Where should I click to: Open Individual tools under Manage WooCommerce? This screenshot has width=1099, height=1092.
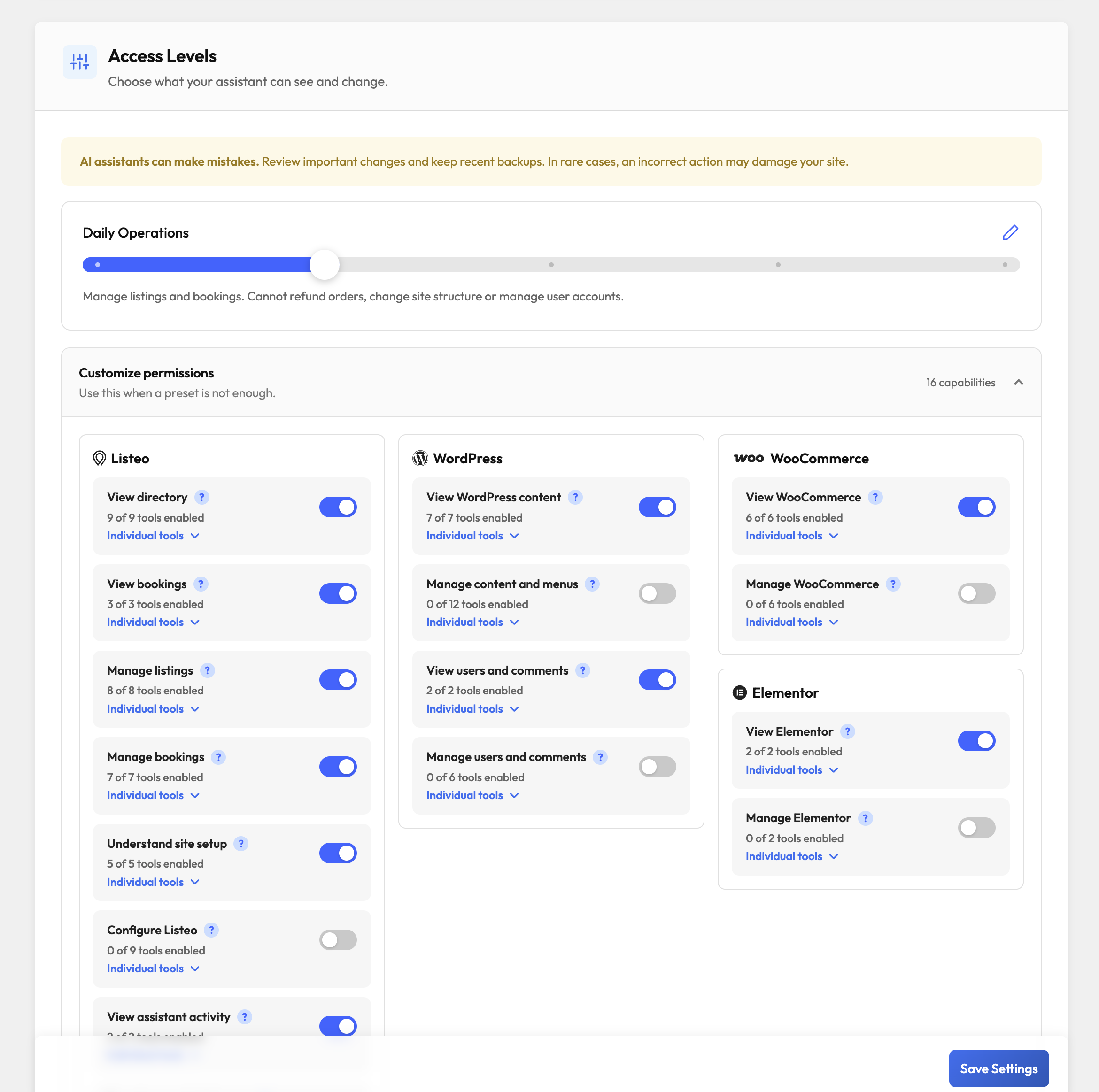792,622
